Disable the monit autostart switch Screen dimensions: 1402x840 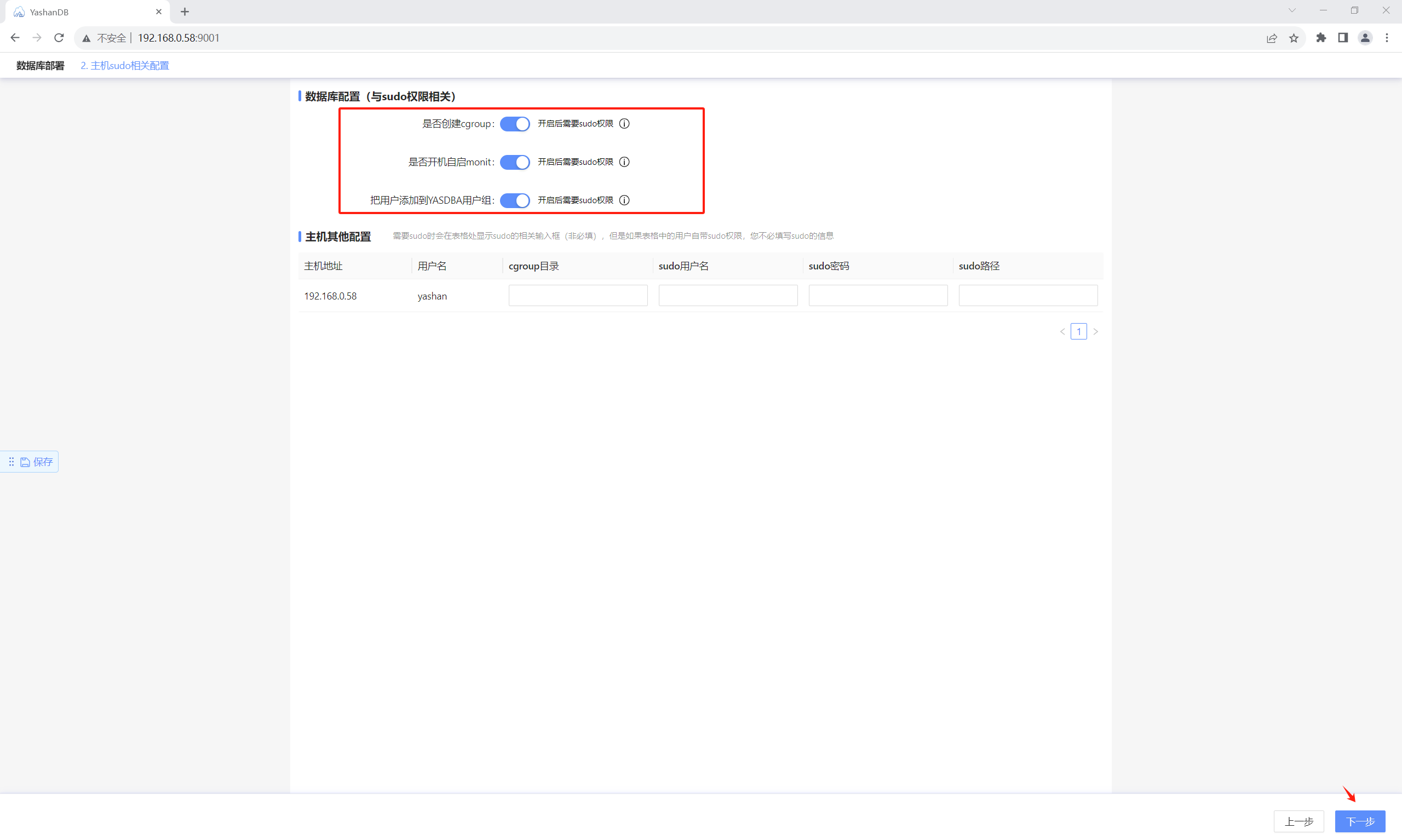[x=514, y=162]
